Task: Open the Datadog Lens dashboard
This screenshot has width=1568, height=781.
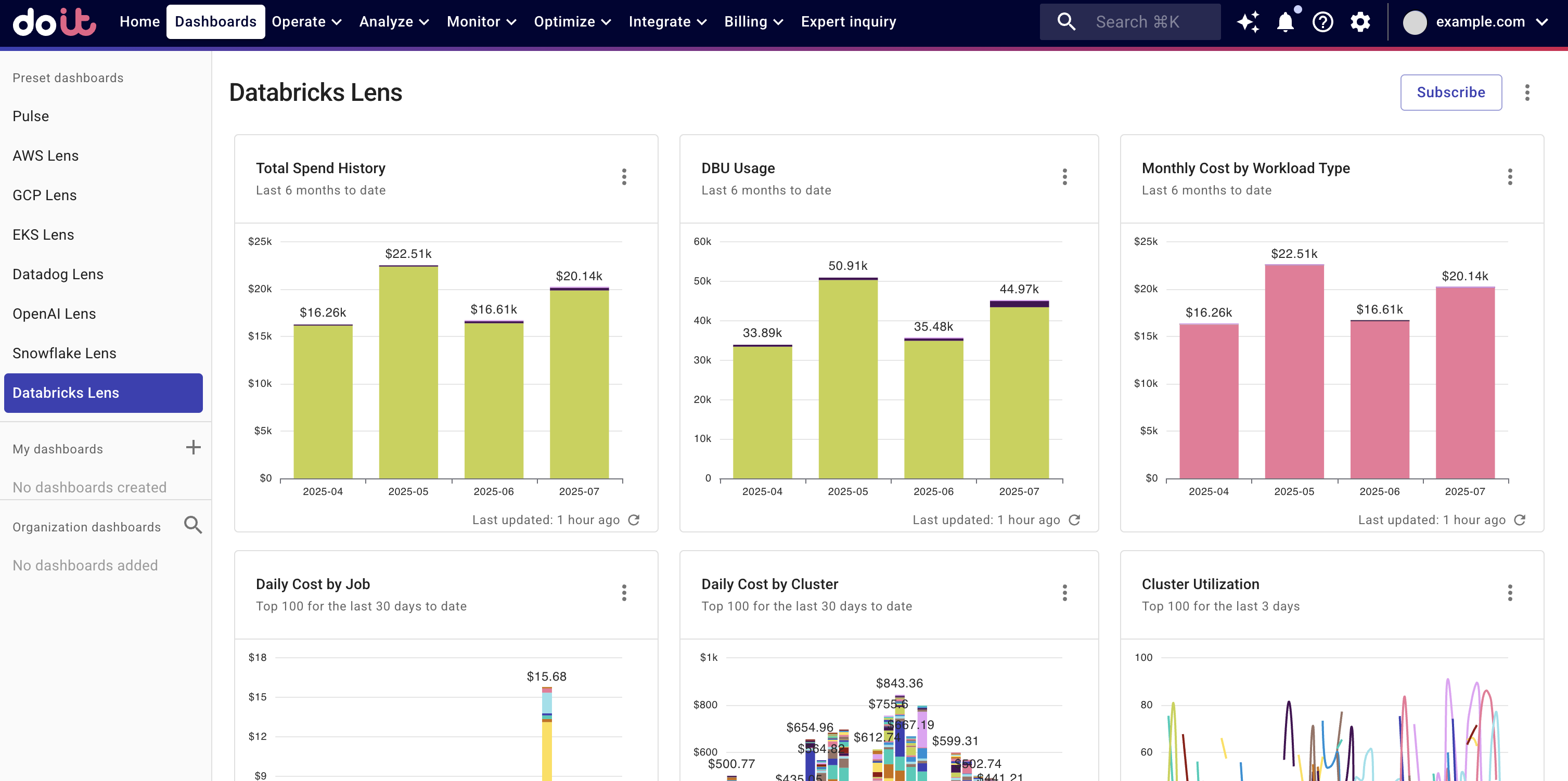Action: 104,275
